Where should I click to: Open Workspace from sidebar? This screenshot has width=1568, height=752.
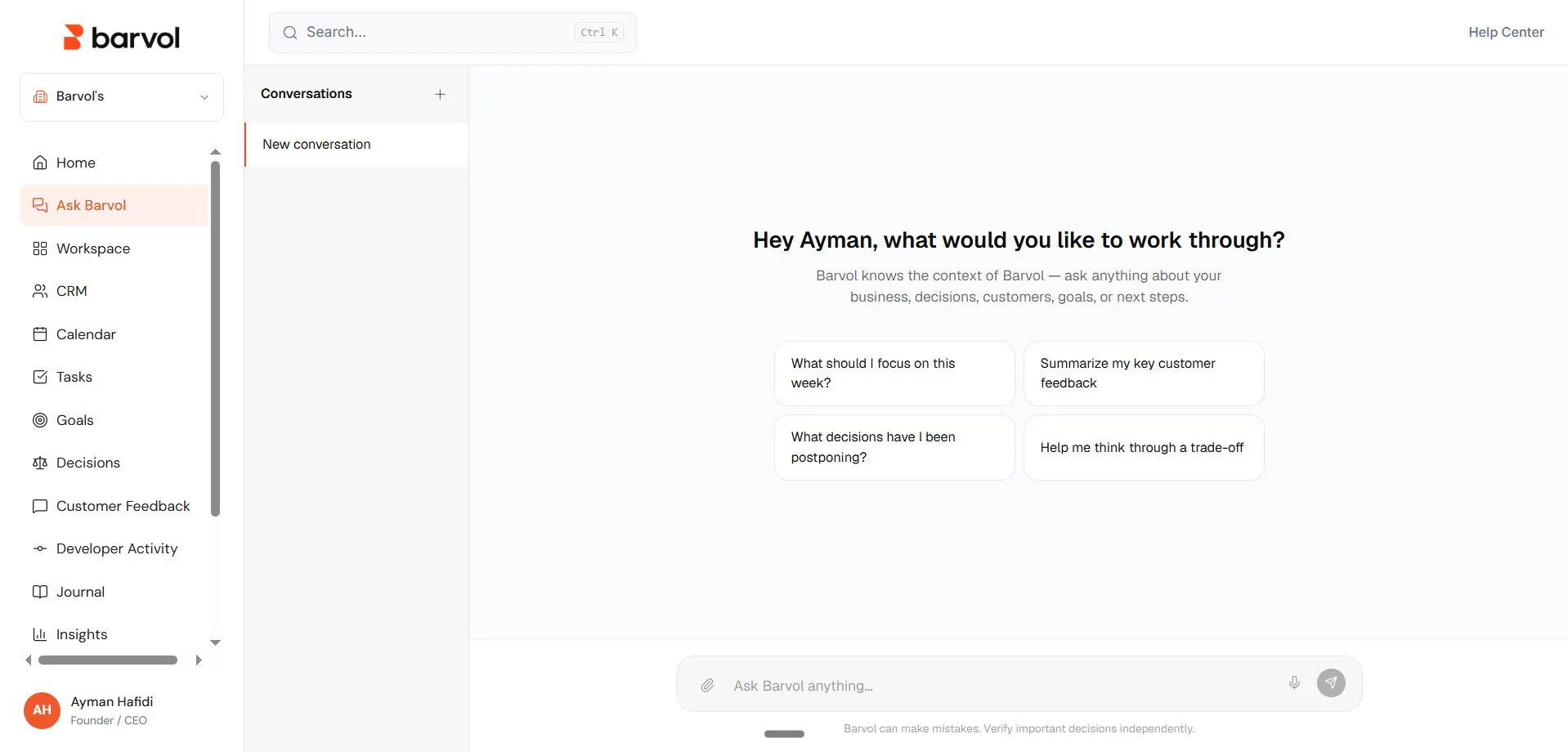click(114, 248)
